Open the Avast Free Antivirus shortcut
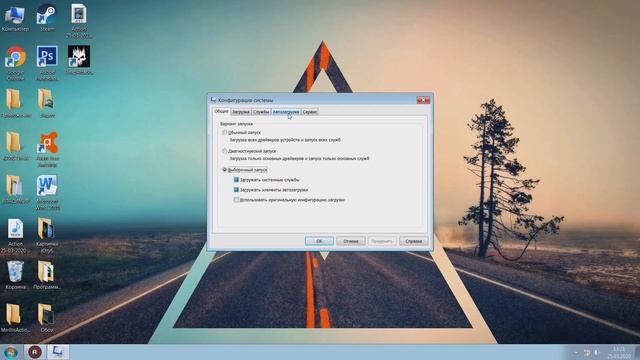640x360 pixels. 47,149
